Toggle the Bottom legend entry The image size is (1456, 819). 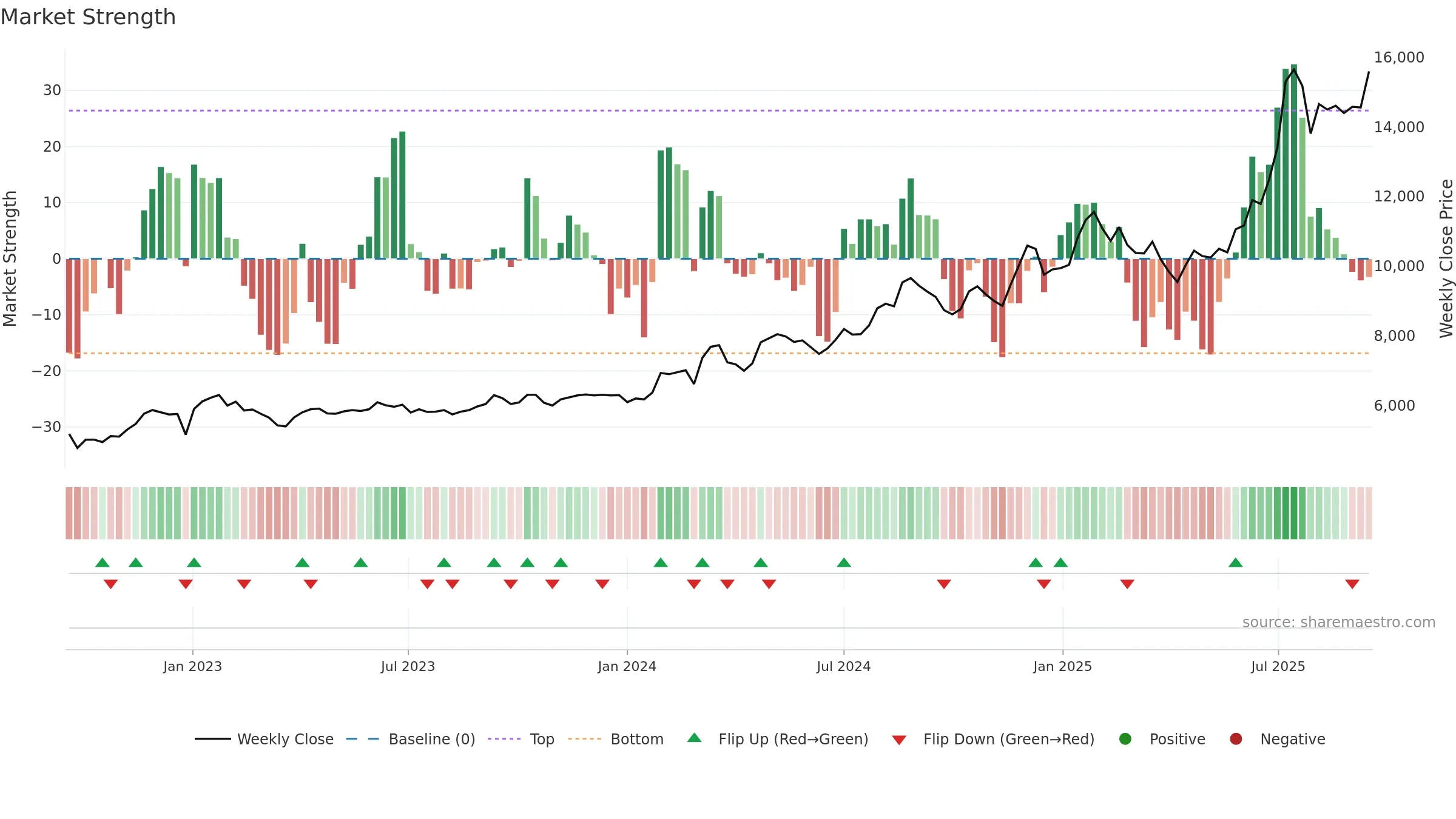coord(616,739)
